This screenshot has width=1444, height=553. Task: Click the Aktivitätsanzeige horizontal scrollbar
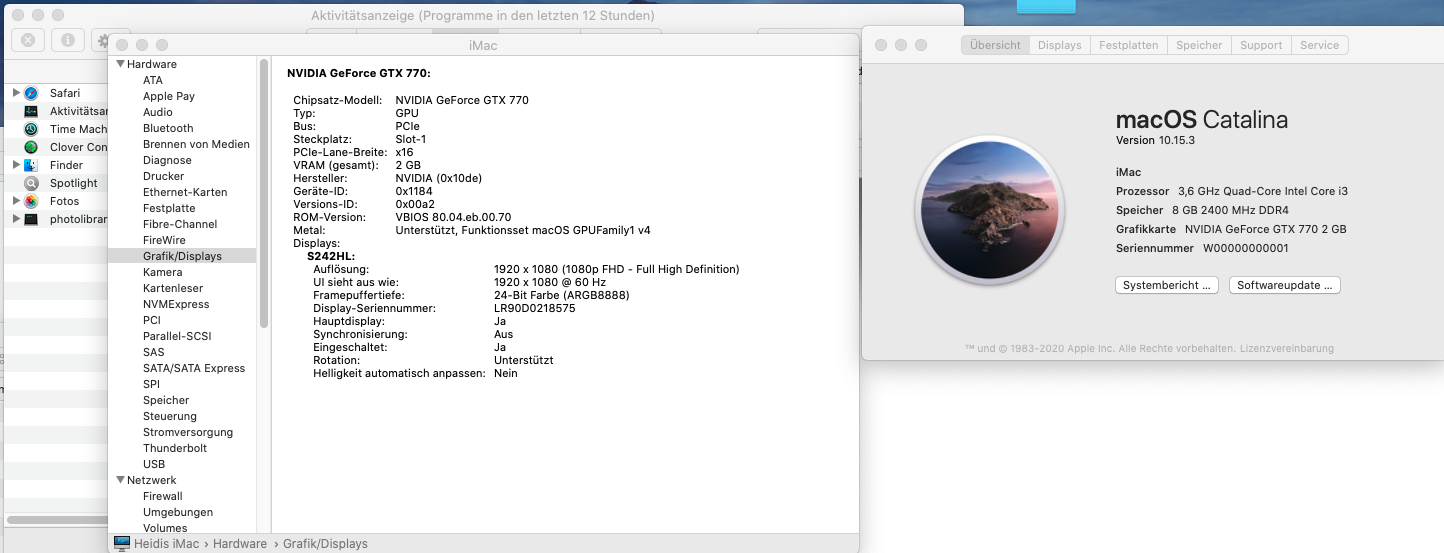tap(55, 520)
